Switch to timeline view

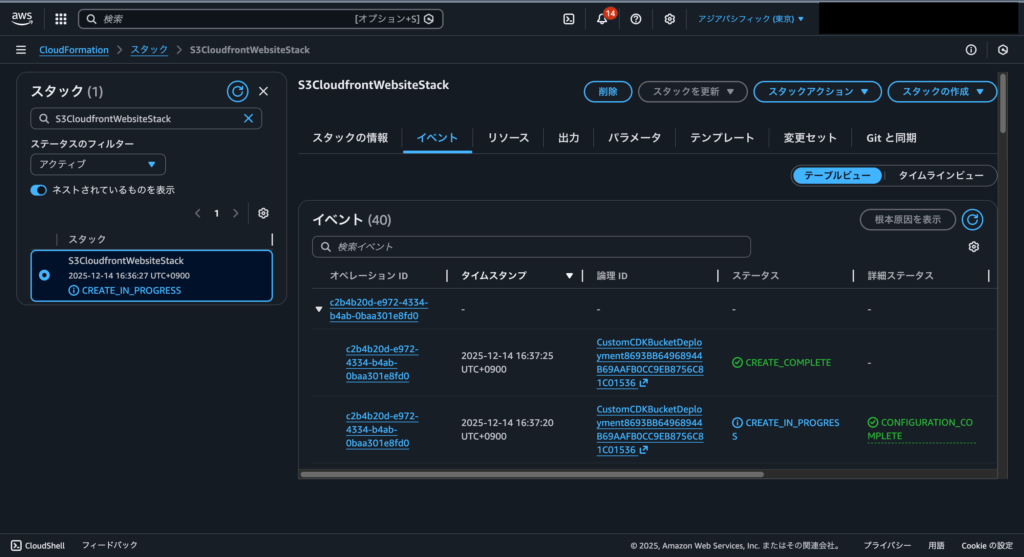[x=940, y=175]
